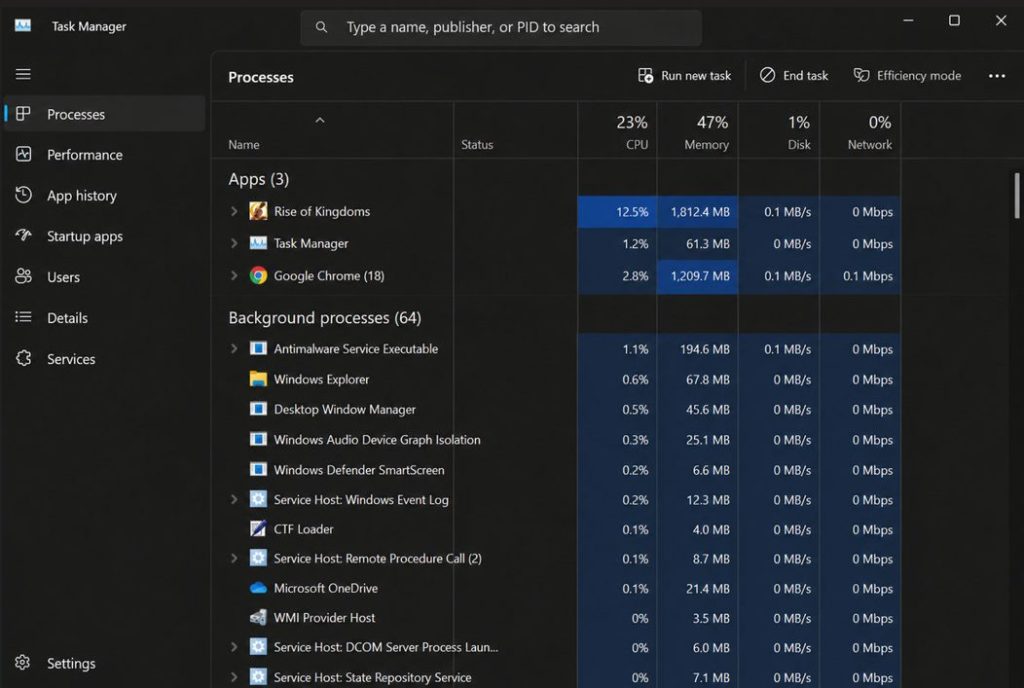Expand Antimalware Service Executable
1024x688 pixels.
pos(234,349)
